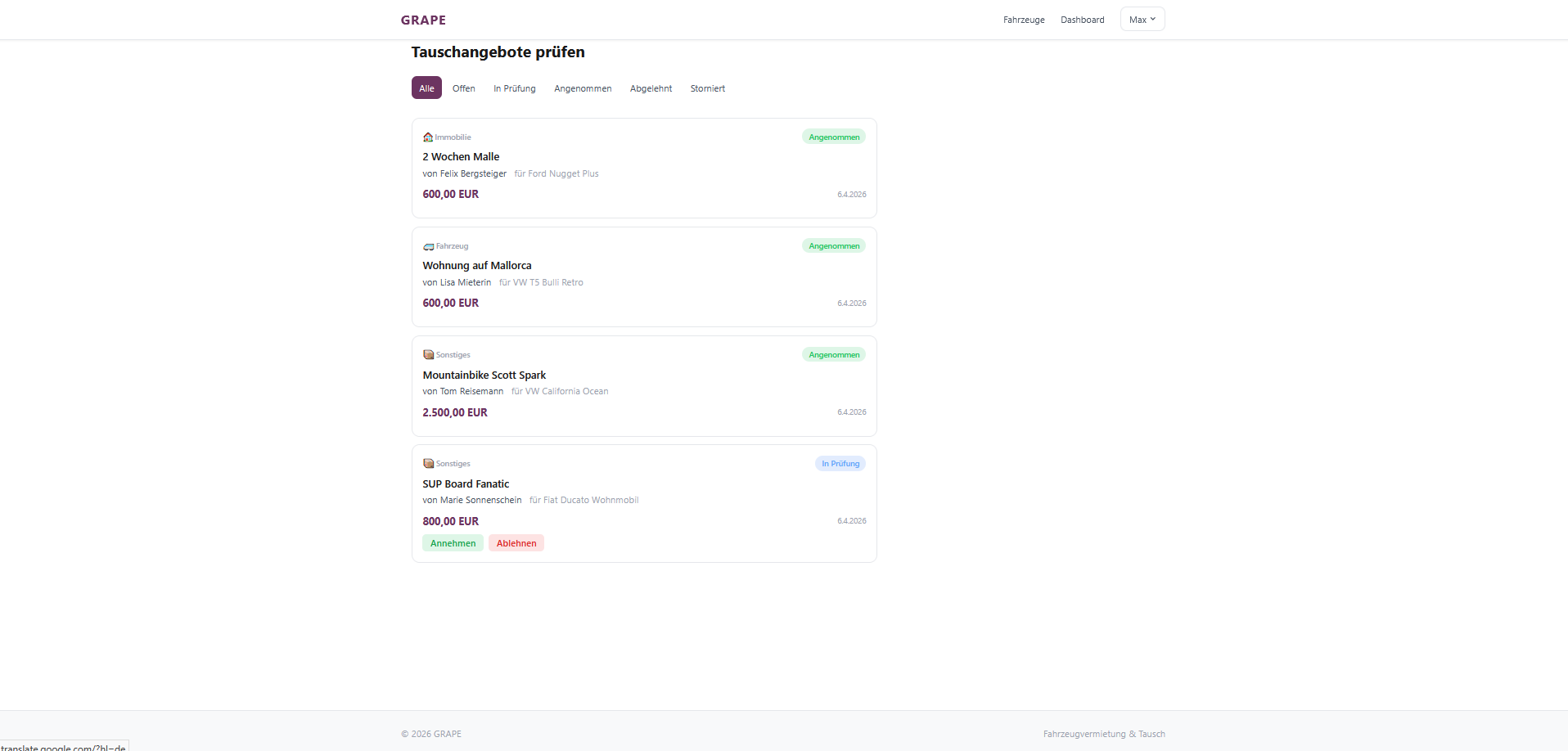Go to the Fahrzeuge navigation link
The height and width of the screenshot is (751, 1568).
coord(1024,20)
